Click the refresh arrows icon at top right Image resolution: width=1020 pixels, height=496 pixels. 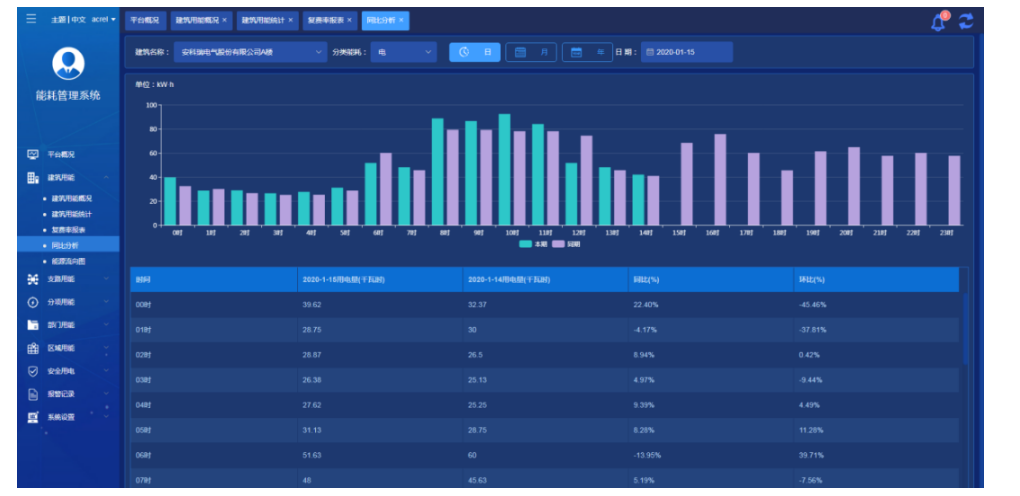965,21
